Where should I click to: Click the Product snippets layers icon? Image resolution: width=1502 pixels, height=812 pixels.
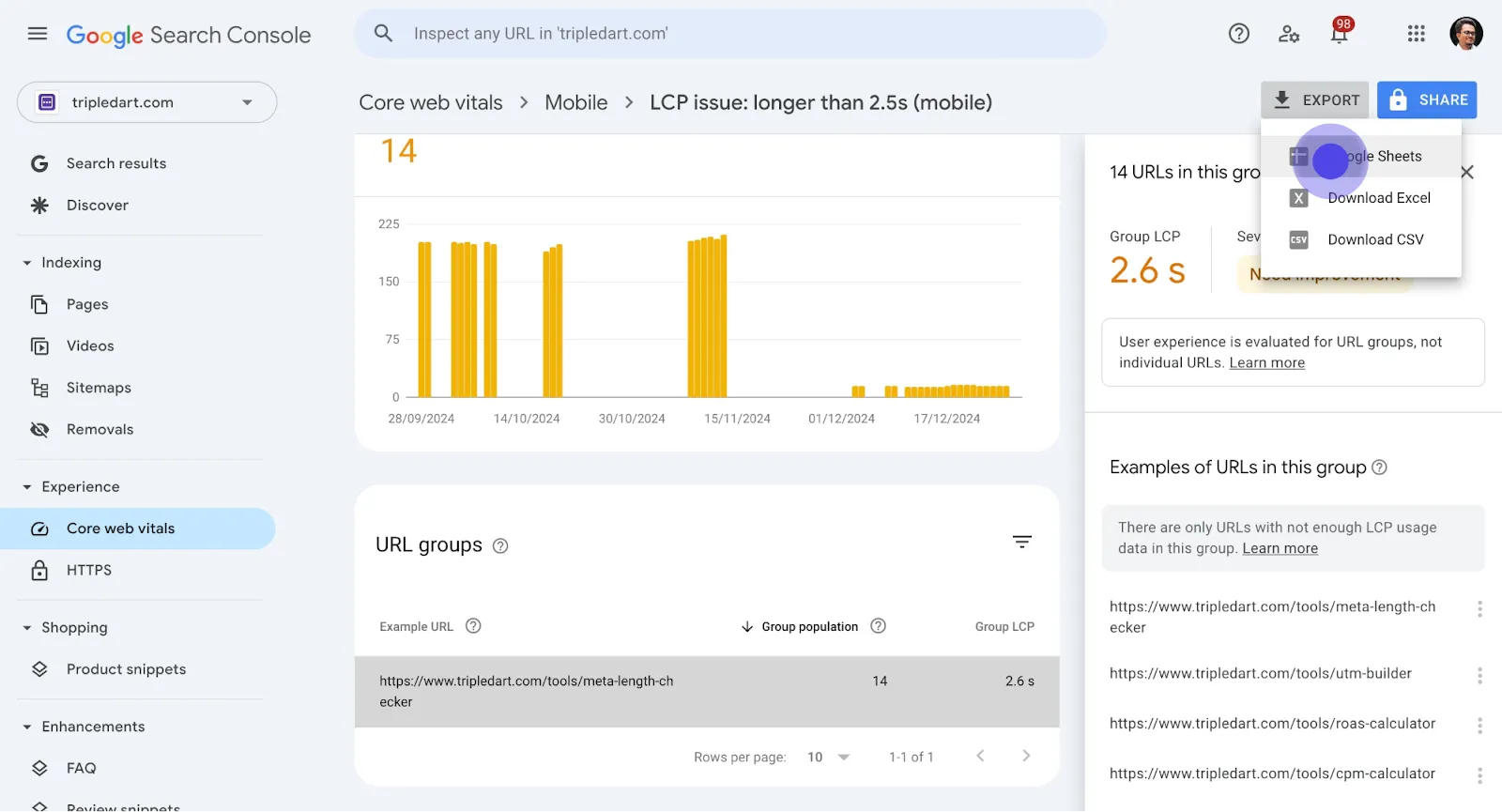coord(39,669)
